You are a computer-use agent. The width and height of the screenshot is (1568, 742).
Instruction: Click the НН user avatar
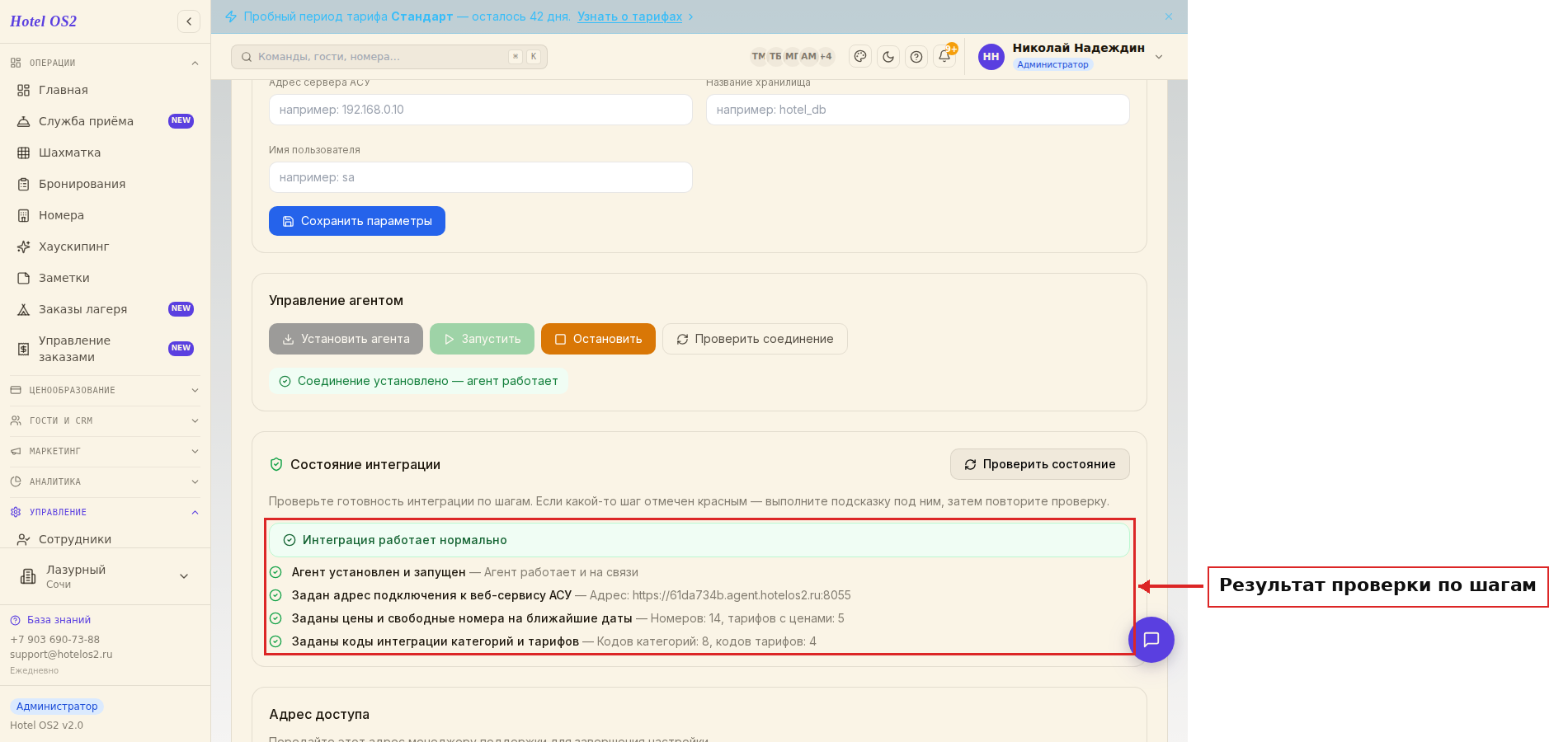pyautogui.click(x=991, y=57)
